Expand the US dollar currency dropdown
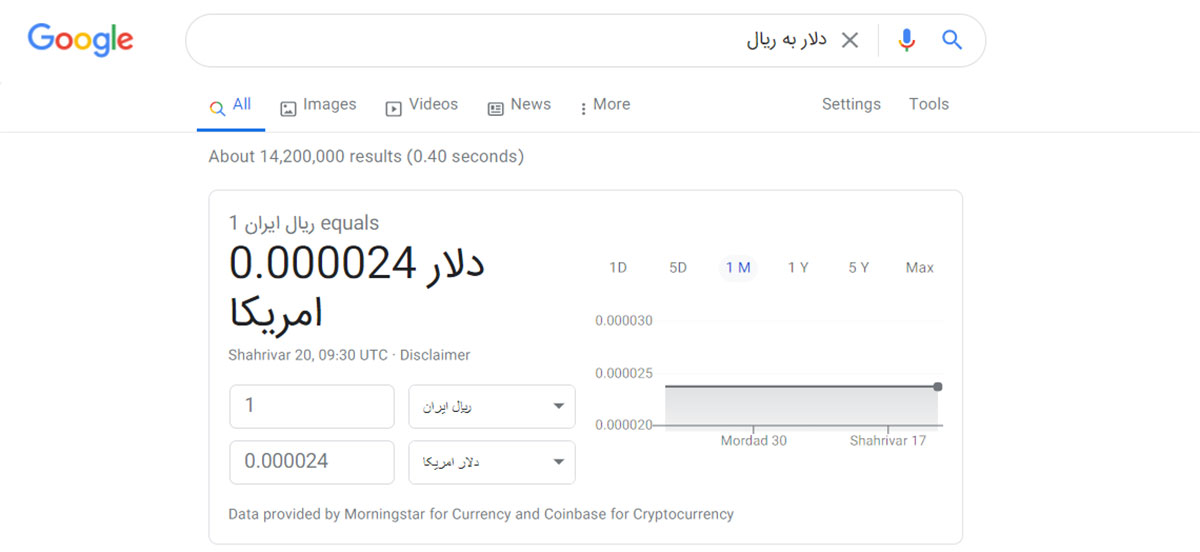 coord(492,462)
